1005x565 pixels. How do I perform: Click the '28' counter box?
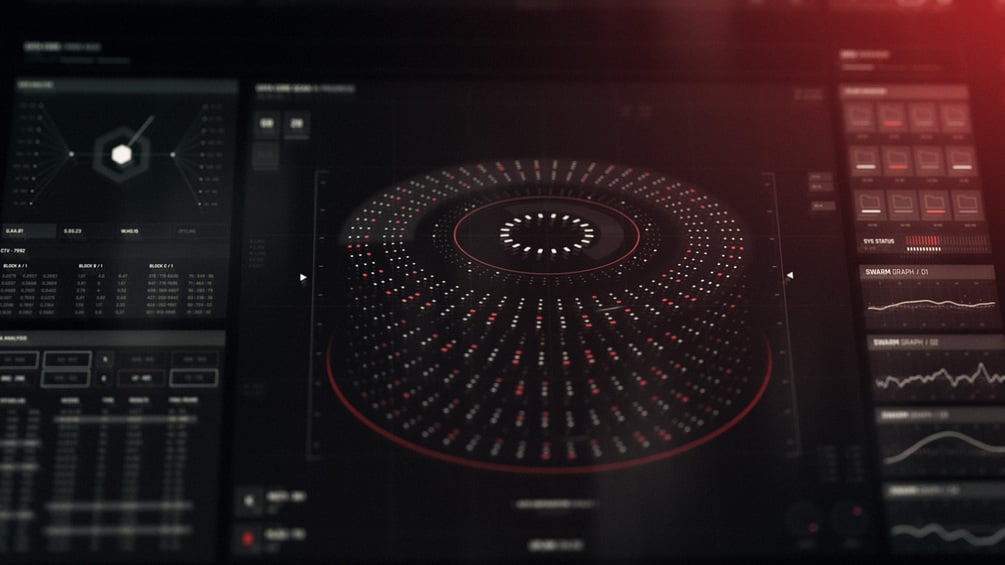(297, 123)
